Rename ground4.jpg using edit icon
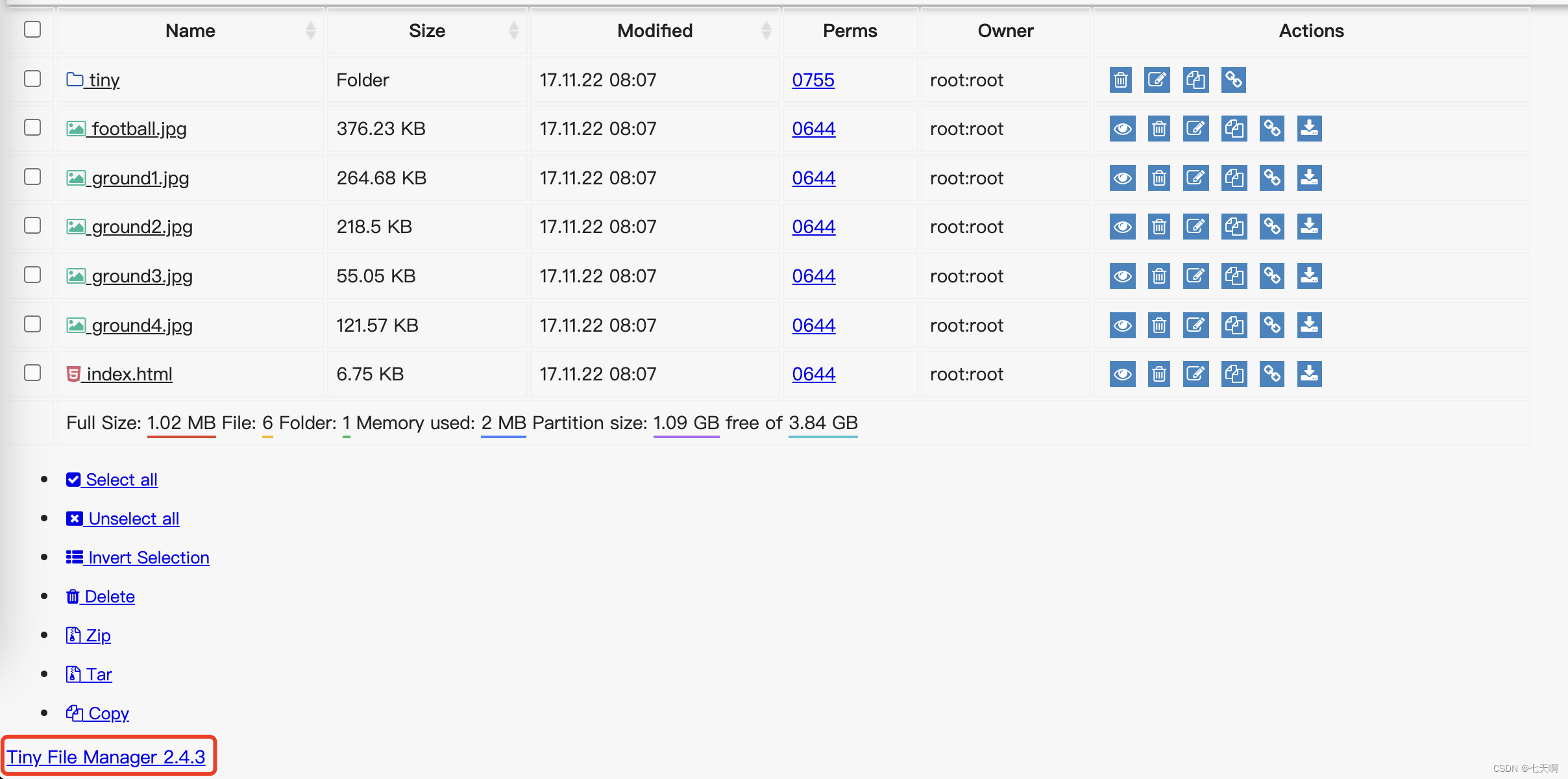The image size is (1568, 779). (1196, 325)
